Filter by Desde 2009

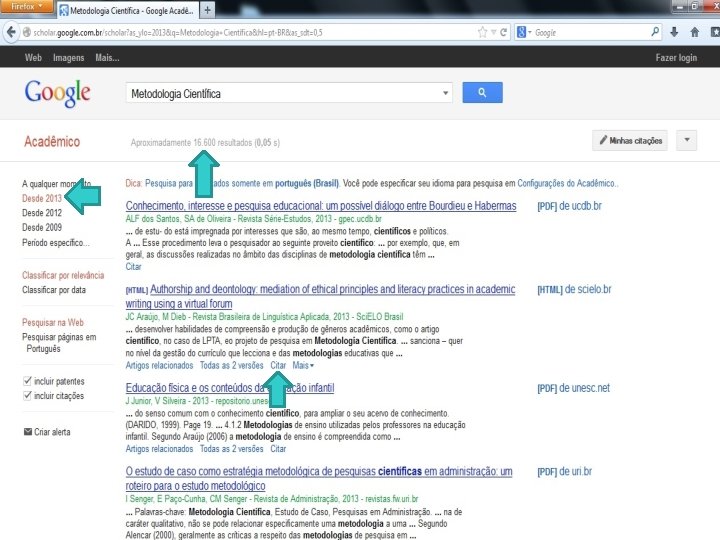[x=42, y=227]
